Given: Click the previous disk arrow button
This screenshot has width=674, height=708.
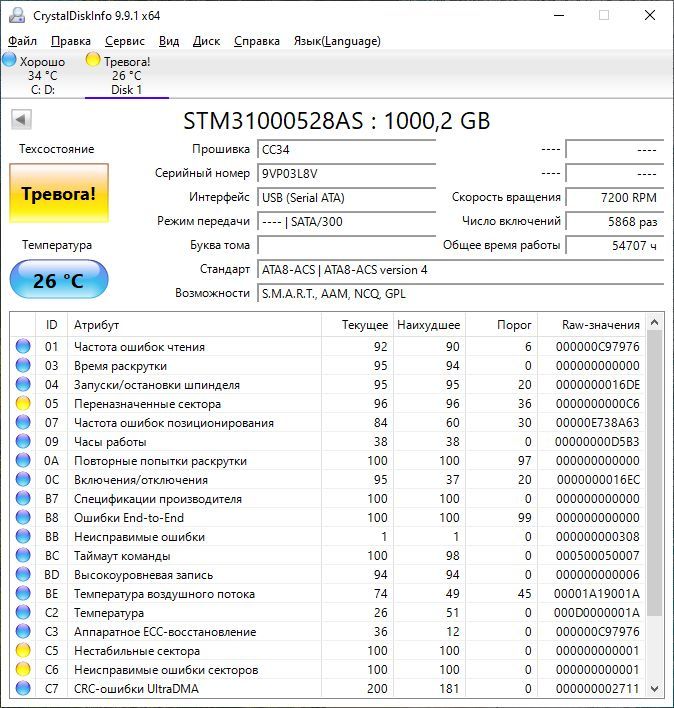Looking at the screenshot, I should coord(21,120).
